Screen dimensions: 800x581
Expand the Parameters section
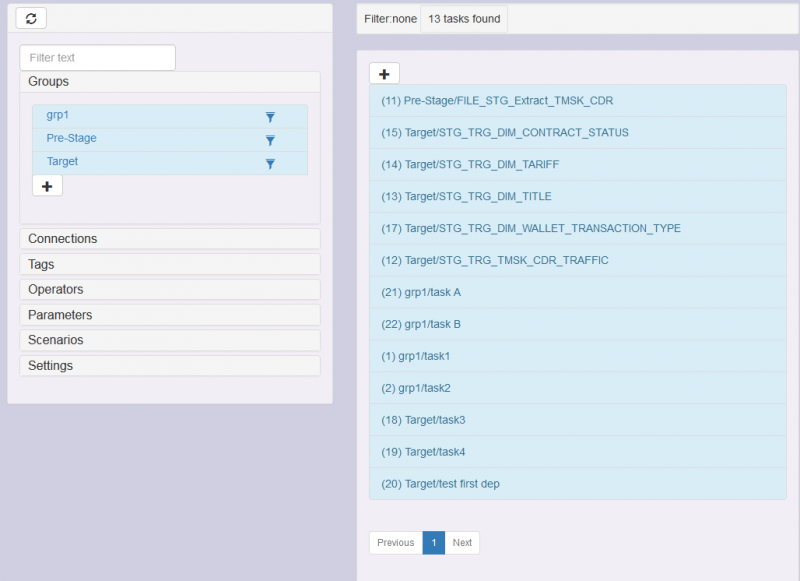pyautogui.click(x=170, y=315)
